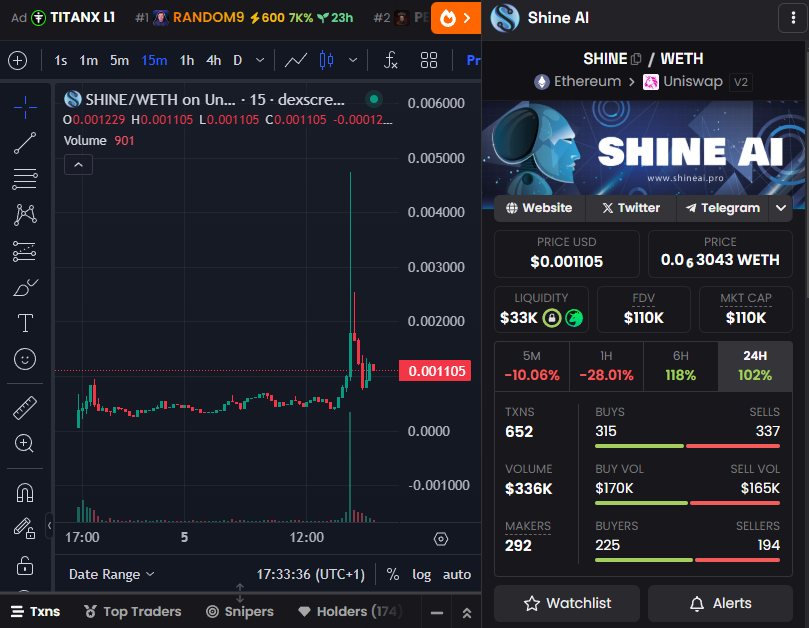Activate the zoom in tool
The width and height of the screenshot is (809, 628).
(x=25, y=443)
